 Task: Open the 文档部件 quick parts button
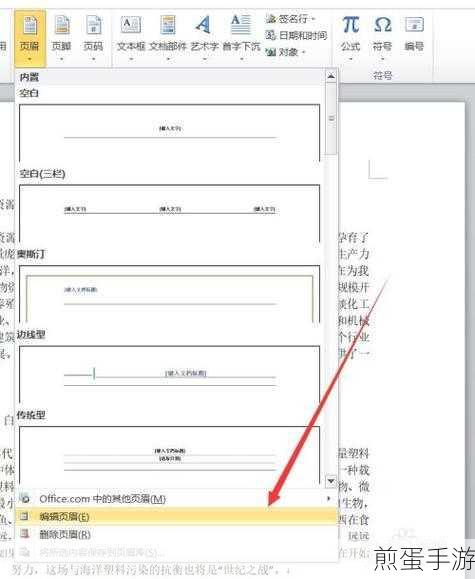point(168,38)
